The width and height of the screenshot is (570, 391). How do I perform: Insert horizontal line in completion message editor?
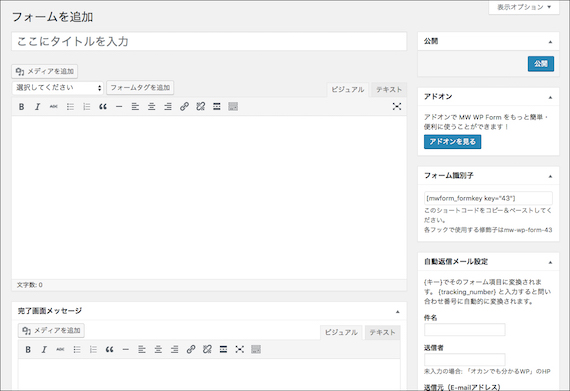125,350
